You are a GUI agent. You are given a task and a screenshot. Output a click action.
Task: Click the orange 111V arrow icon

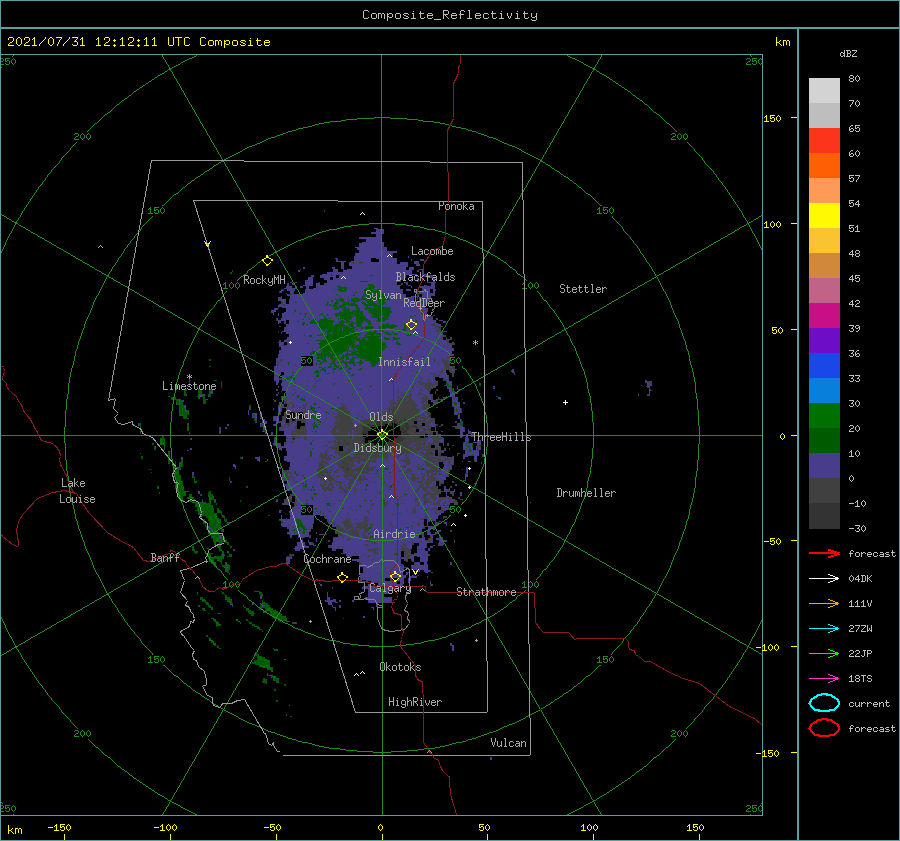824,603
